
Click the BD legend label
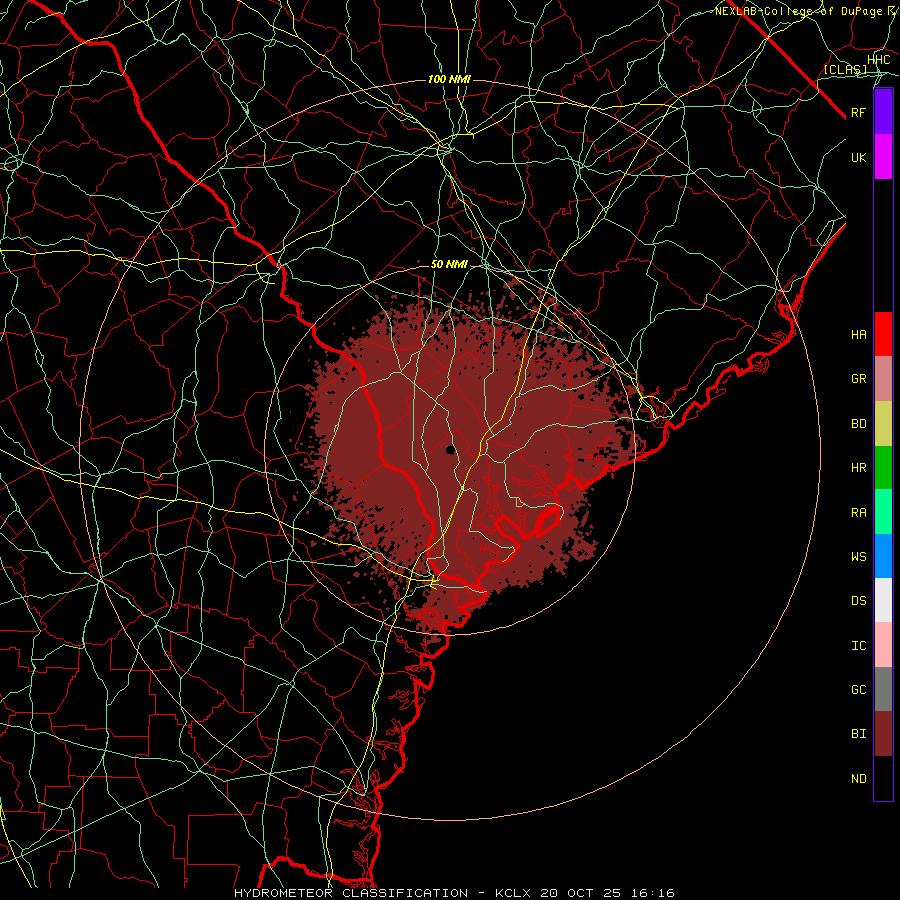click(x=859, y=424)
